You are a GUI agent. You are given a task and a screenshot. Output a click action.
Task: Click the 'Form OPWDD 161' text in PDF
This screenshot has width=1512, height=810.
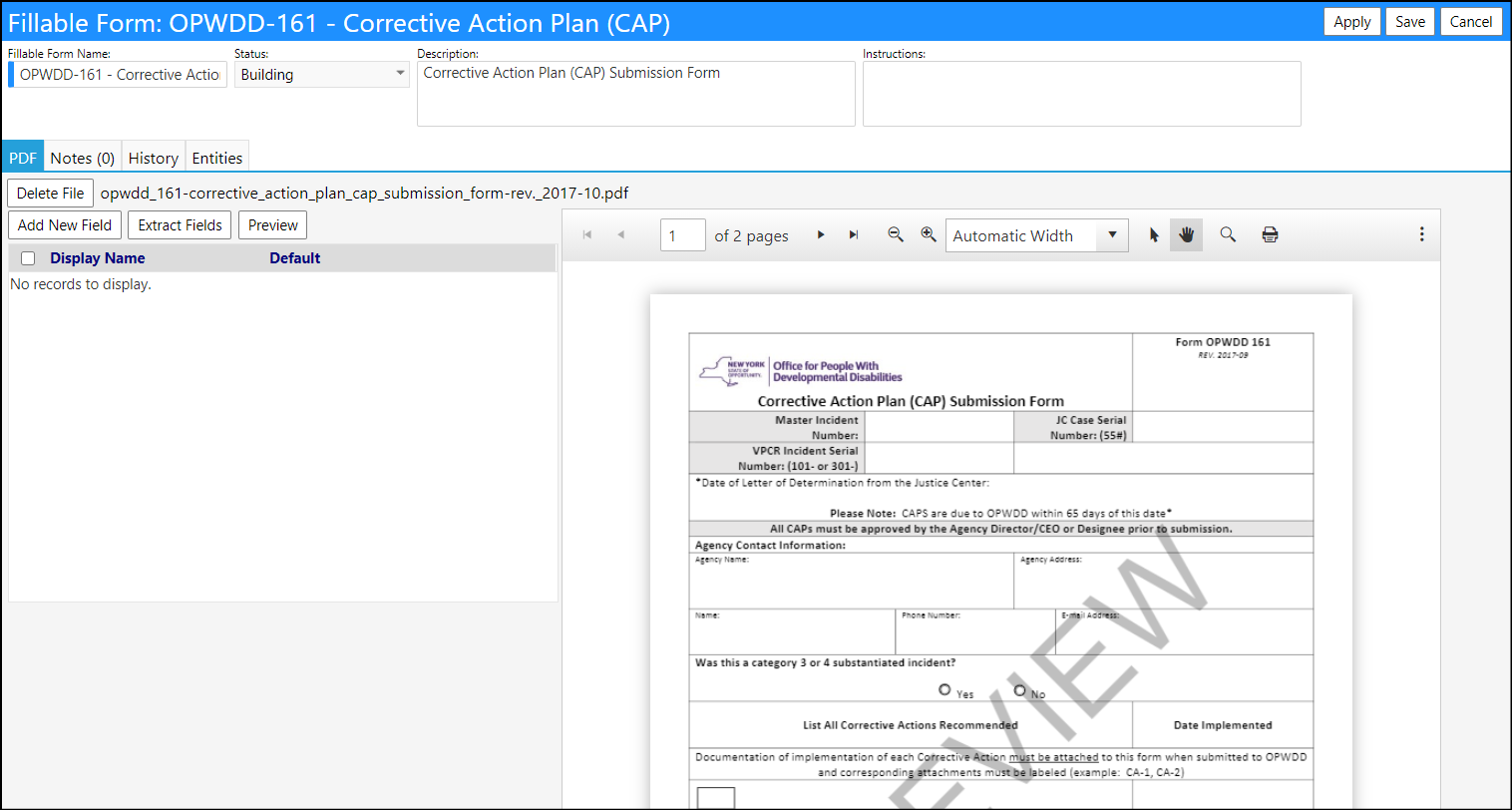point(1223,342)
